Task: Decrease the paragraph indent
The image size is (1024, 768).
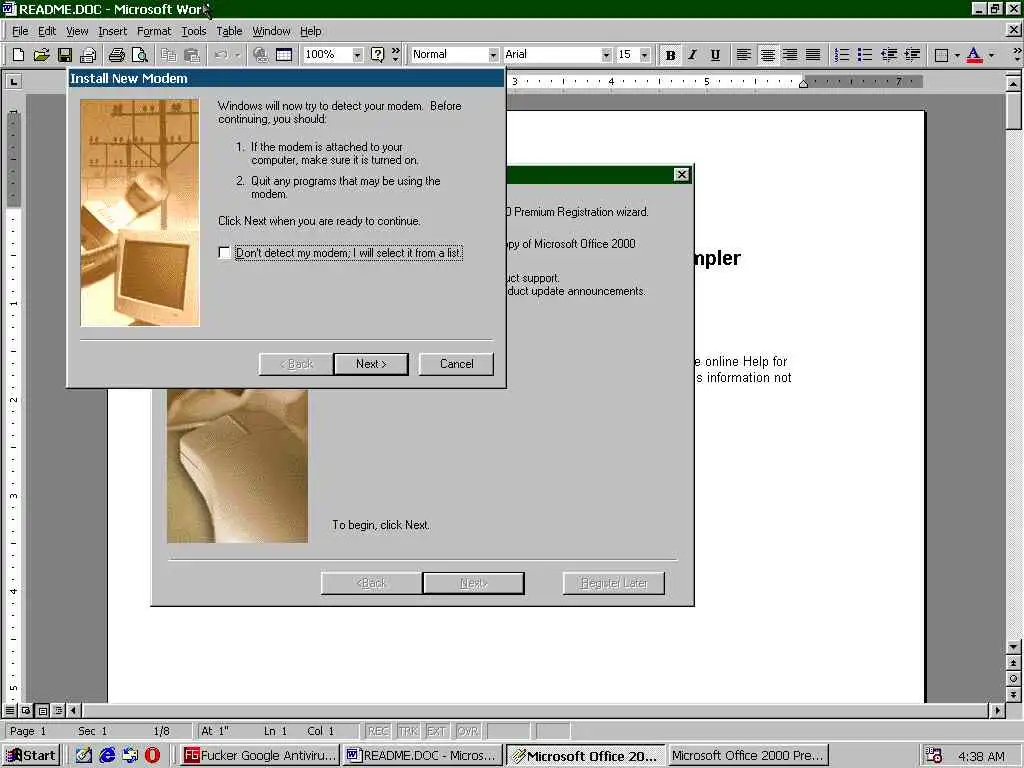Action: click(889, 55)
